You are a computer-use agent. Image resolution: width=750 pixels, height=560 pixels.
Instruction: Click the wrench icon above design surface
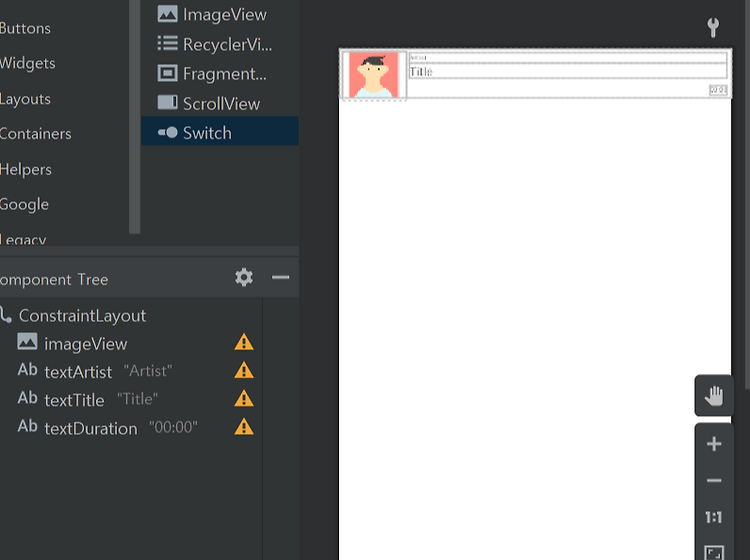(x=713, y=27)
